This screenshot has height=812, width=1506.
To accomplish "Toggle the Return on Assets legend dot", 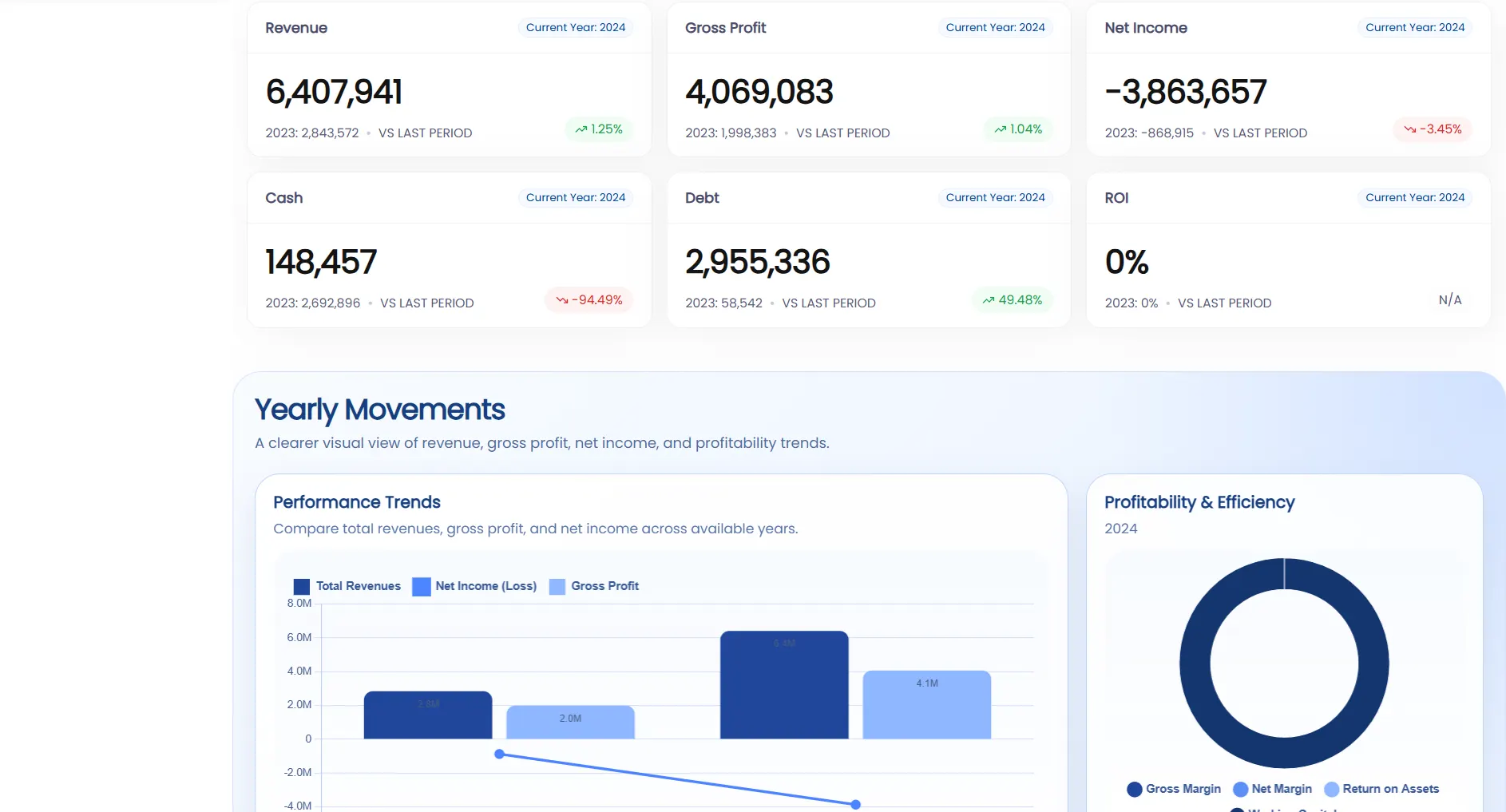I will (x=1332, y=790).
